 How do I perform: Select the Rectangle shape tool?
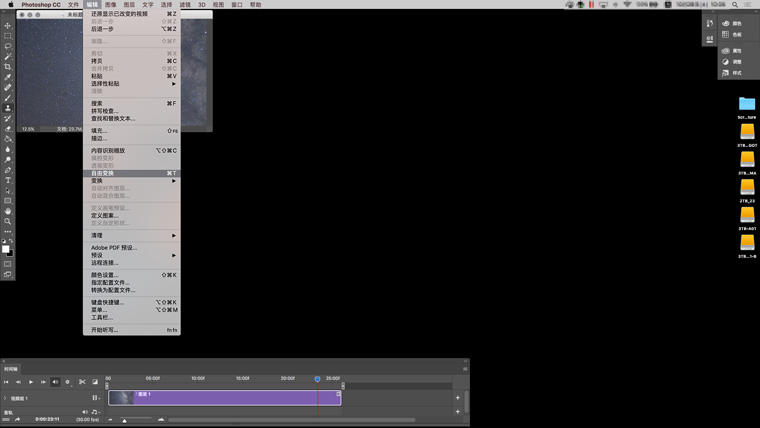click(x=8, y=201)
